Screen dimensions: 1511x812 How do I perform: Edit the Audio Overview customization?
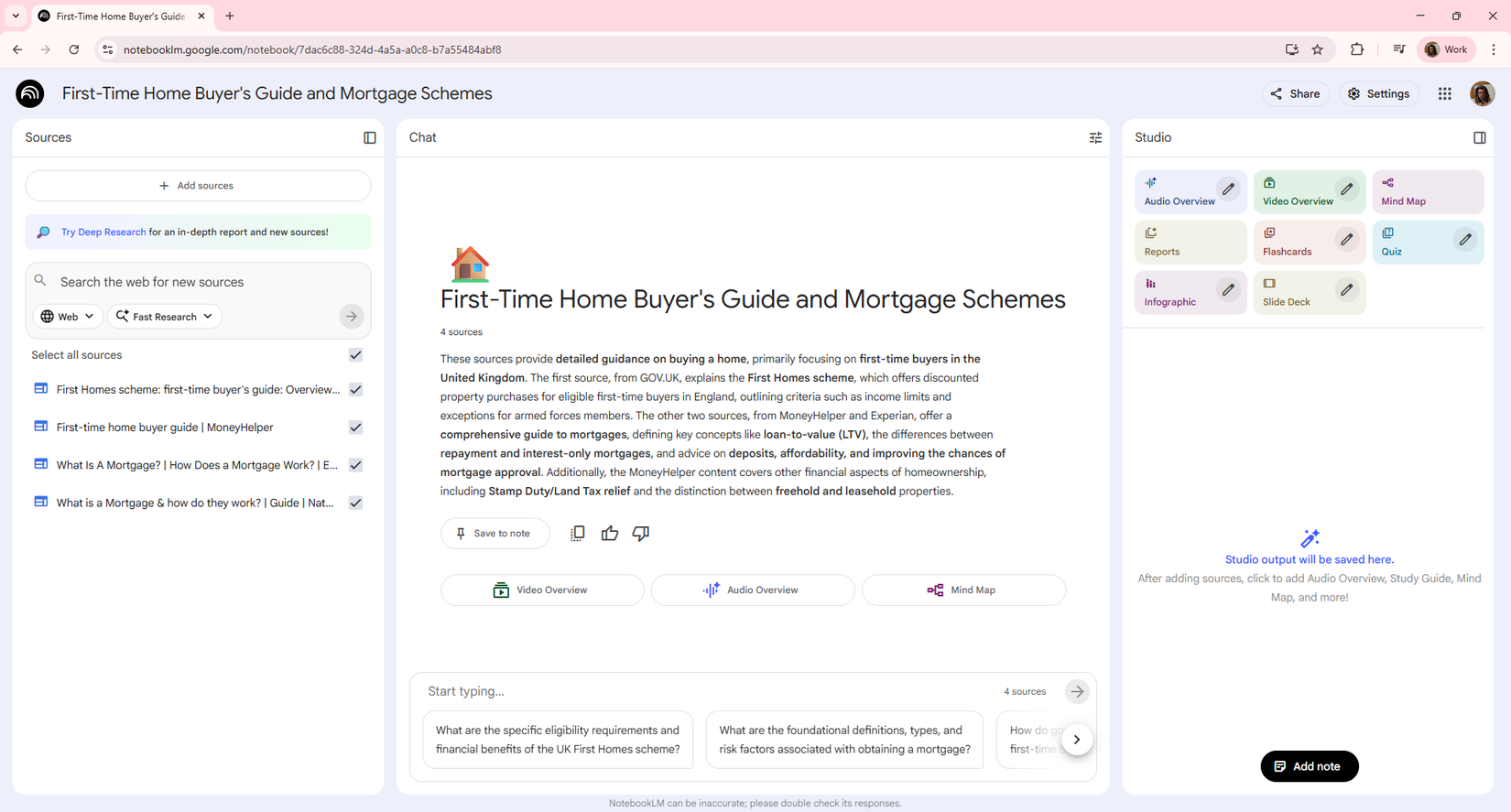coord(1228,189)
